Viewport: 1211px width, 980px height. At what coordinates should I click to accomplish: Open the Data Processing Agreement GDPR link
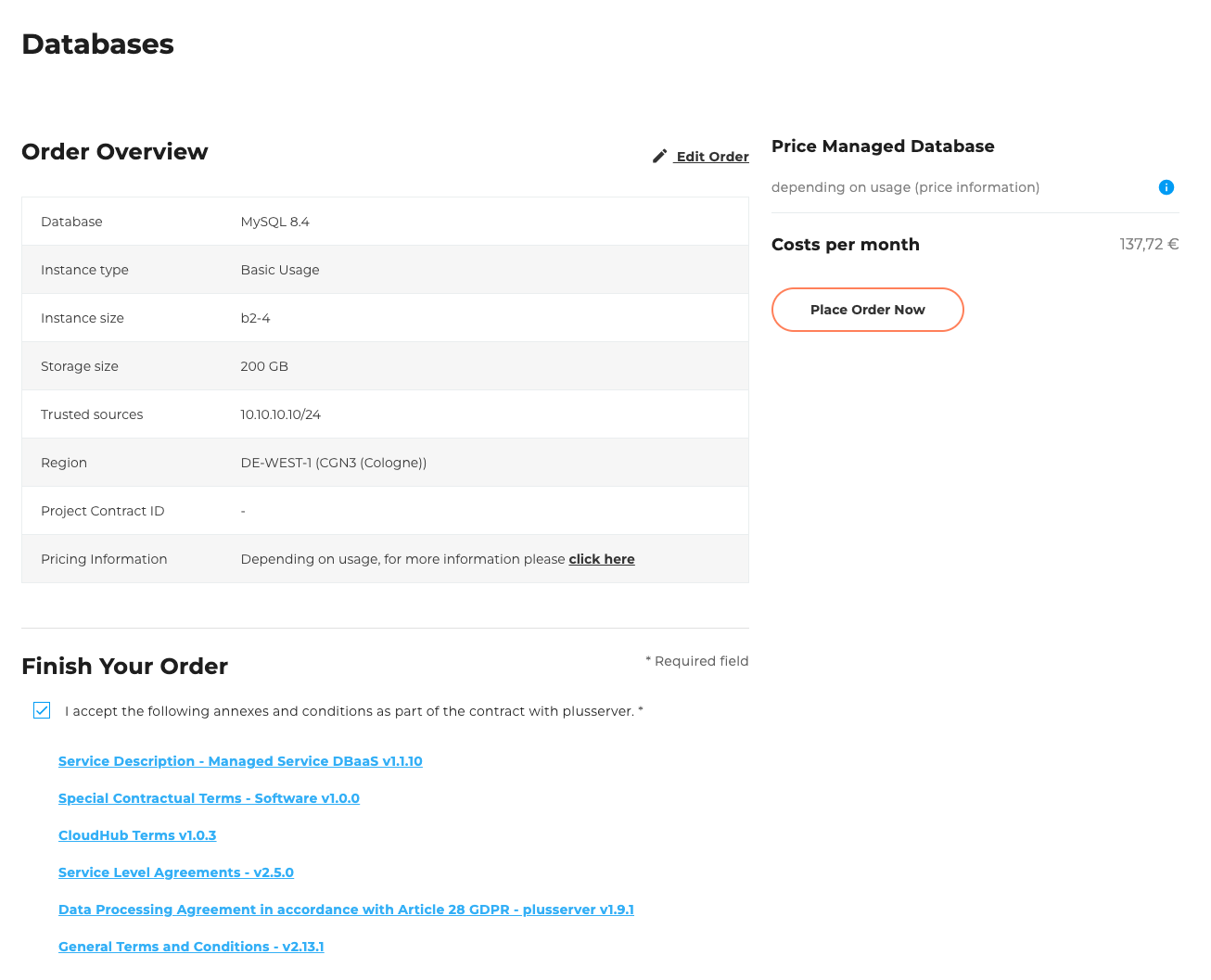346,910
